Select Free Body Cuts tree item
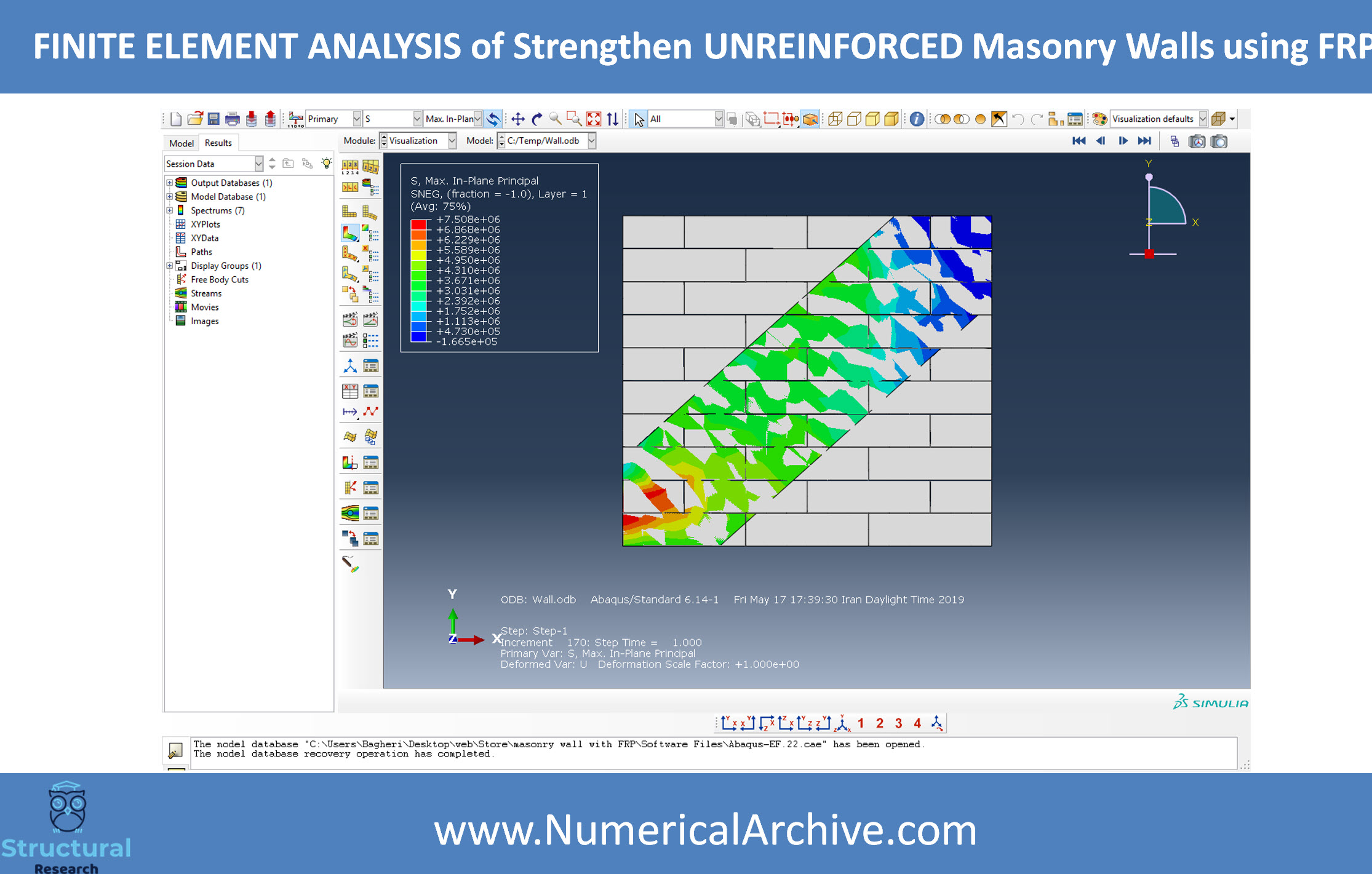Viewport: 1372px width, 874px height. coord(219,280)
